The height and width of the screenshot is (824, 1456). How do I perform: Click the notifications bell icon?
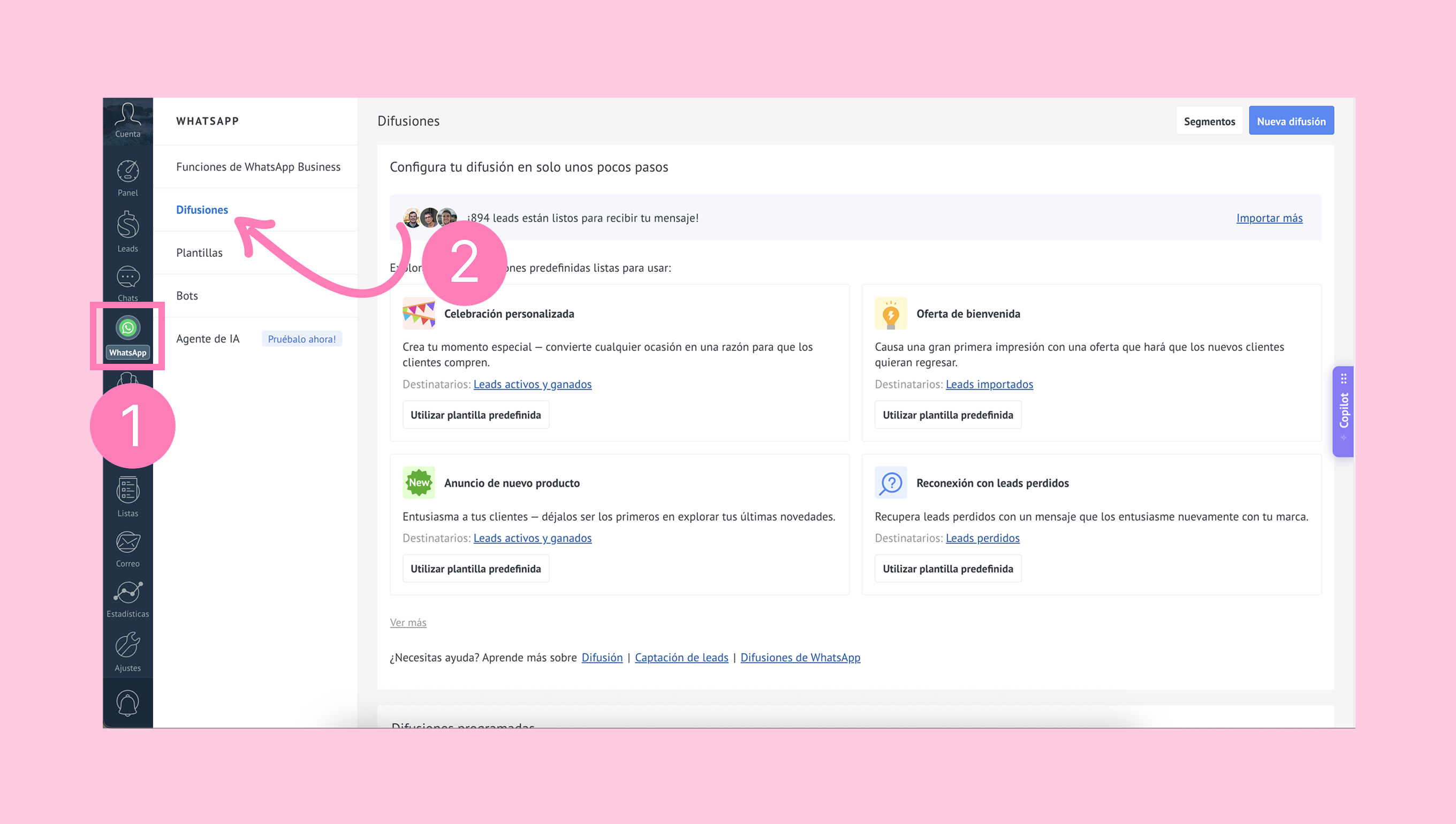127,703
